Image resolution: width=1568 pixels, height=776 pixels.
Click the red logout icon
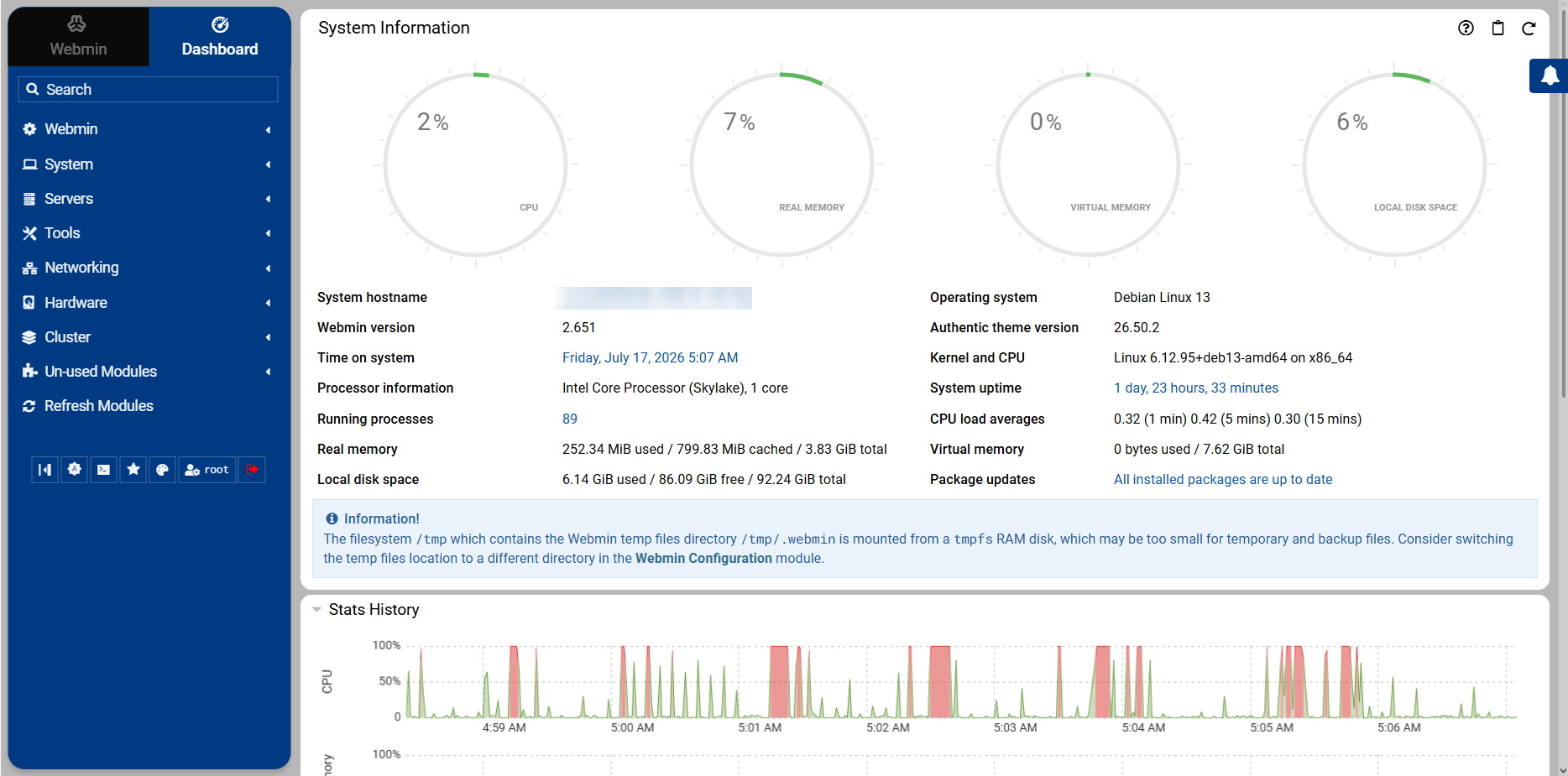pyautogui.click(x=252, y=470)
